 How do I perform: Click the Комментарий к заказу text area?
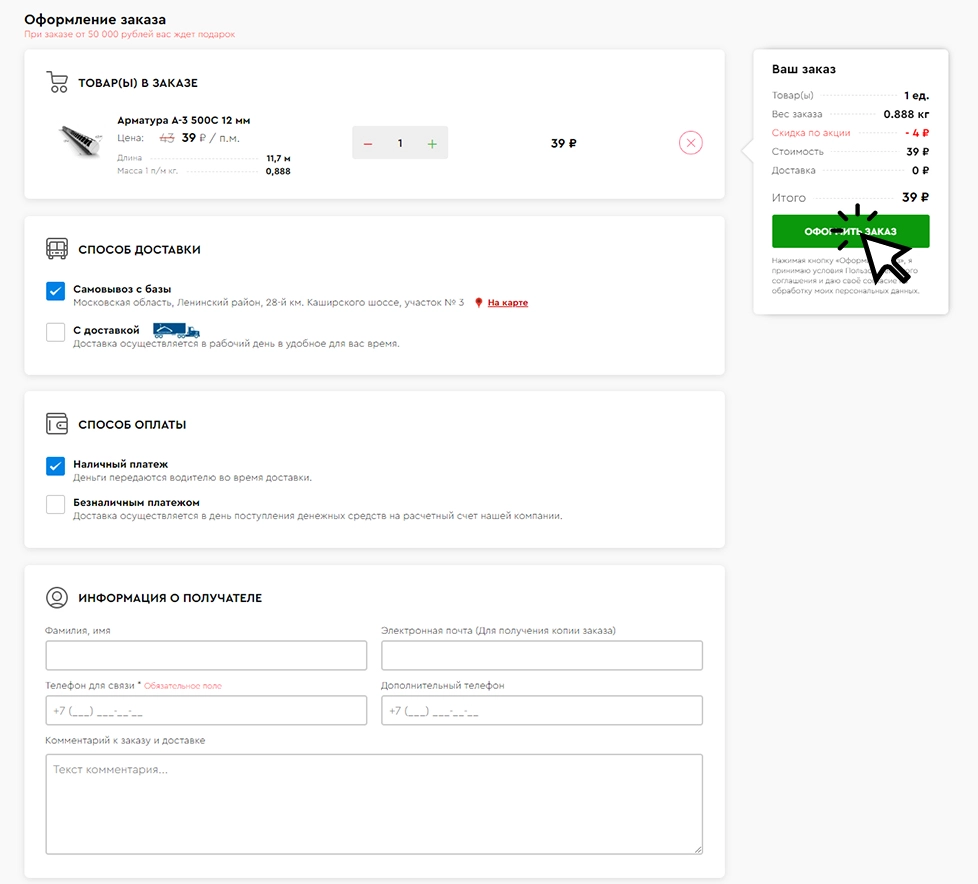[374, 804]
